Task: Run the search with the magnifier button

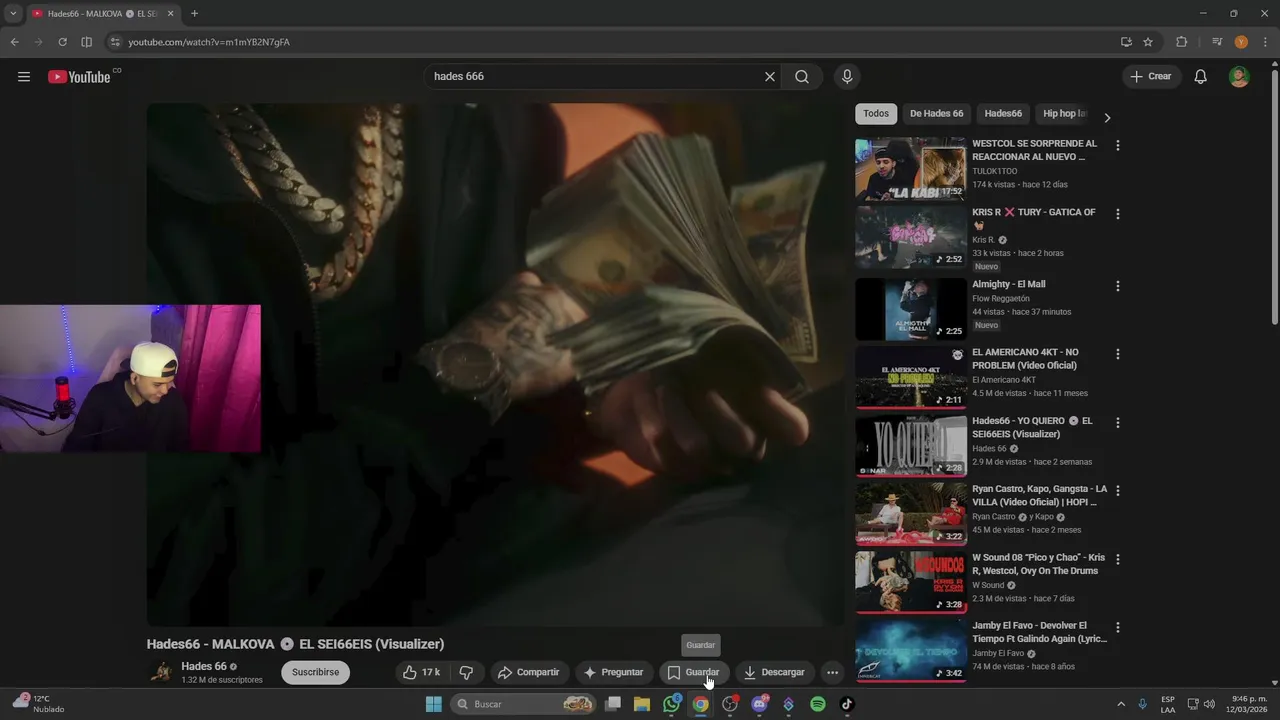Action: (x=802, y=77)
